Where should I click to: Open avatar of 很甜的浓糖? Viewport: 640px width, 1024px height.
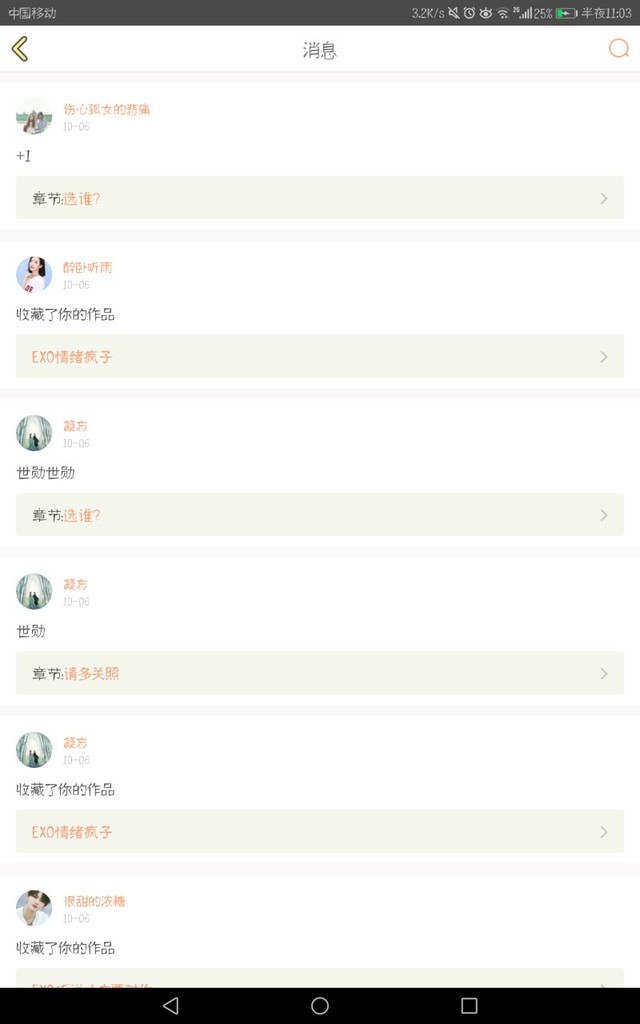pyautogui.click(x=34, y=908)
